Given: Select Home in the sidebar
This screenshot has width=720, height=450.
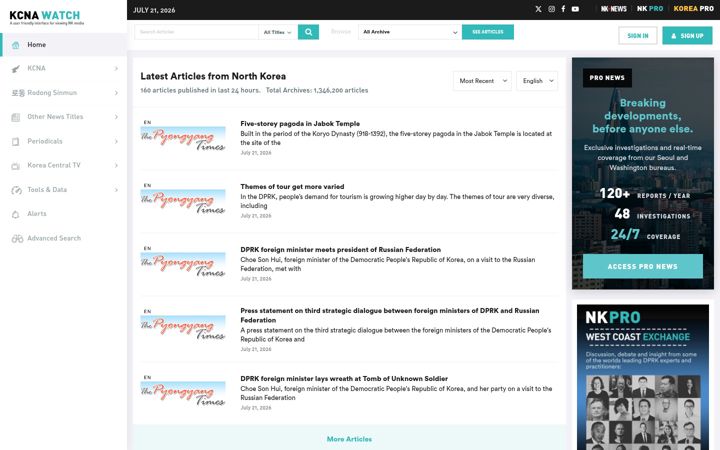Looking at the screenshot, I should (63, 45).
